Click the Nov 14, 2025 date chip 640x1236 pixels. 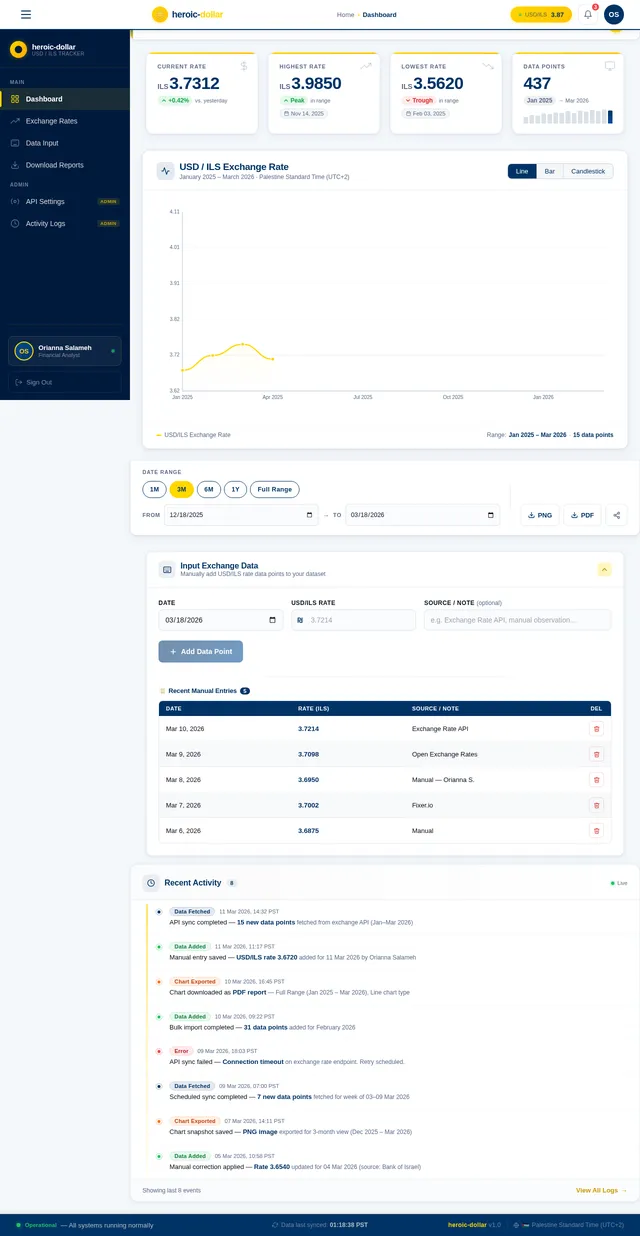(x=304, y=114)
